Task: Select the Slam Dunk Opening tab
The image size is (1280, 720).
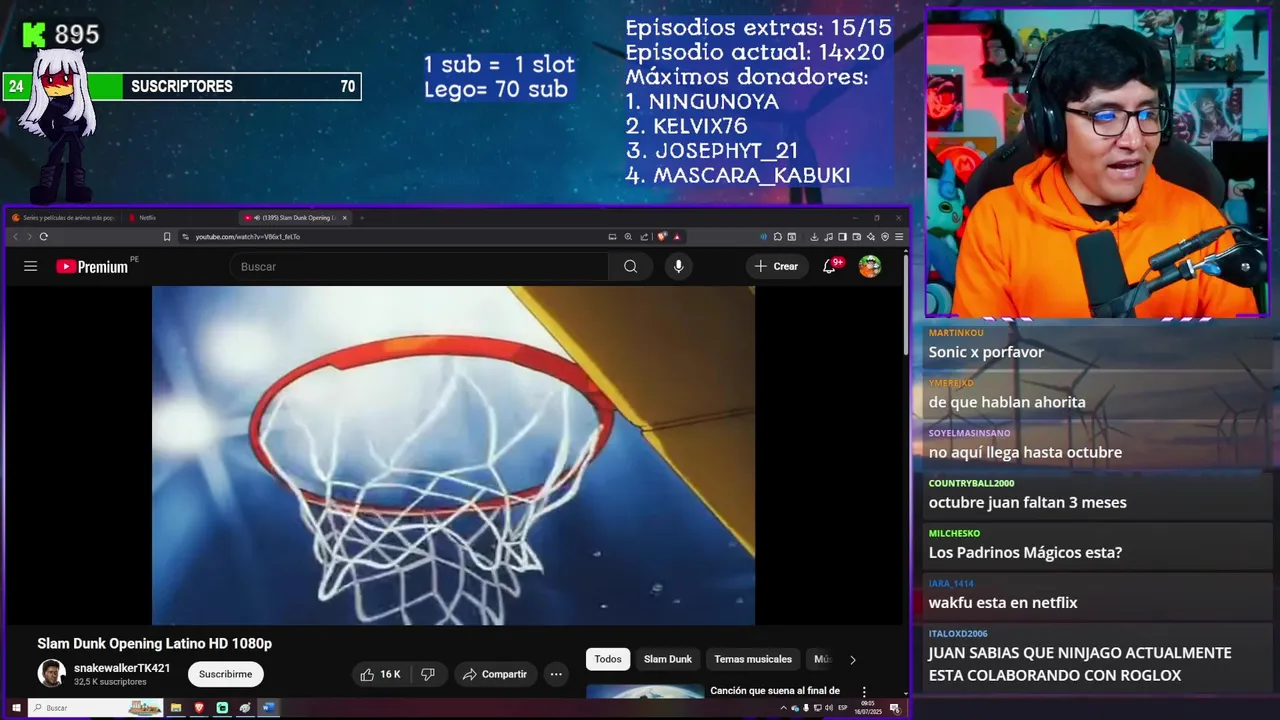Action: [x=294, y=217]
